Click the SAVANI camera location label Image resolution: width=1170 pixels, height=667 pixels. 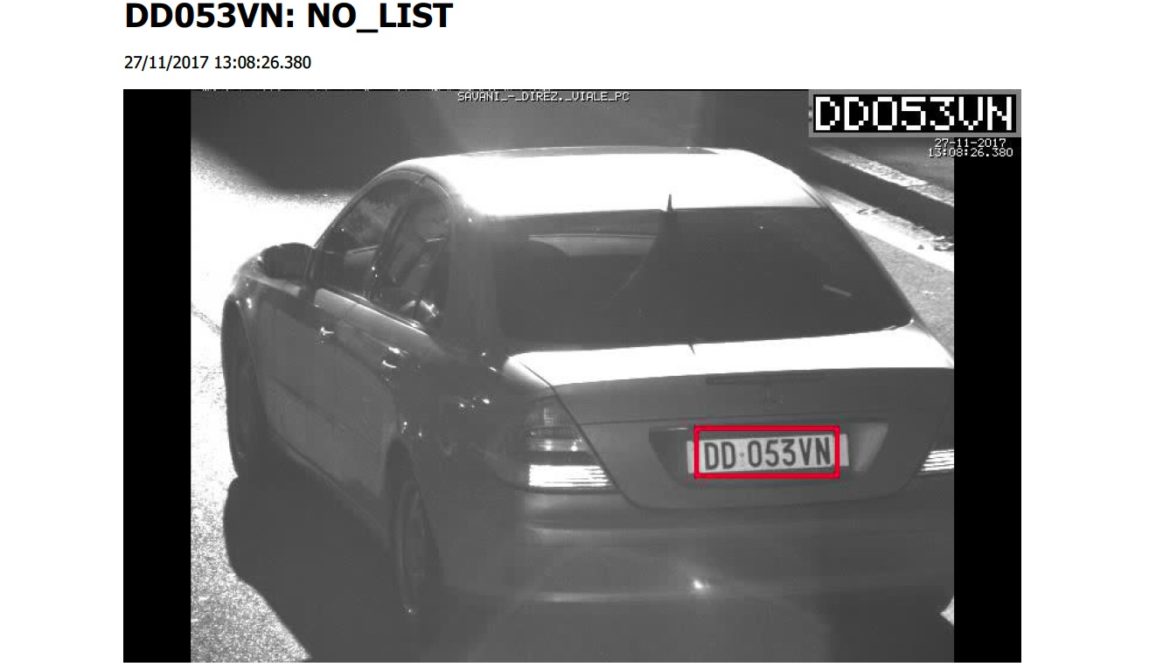(x=543, y=96)
